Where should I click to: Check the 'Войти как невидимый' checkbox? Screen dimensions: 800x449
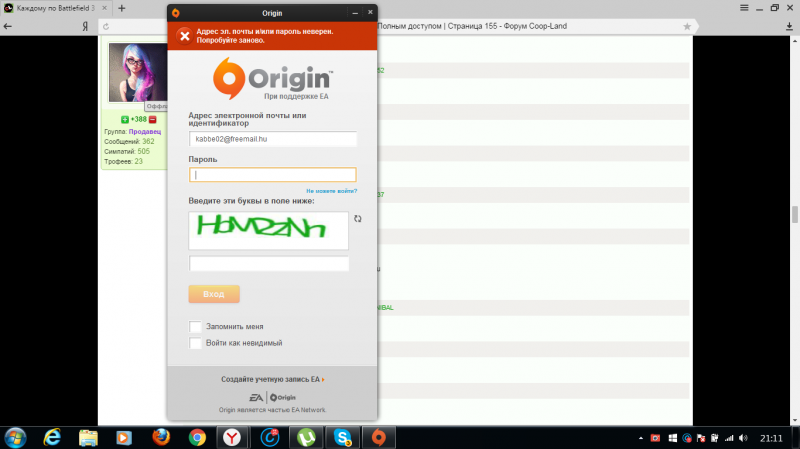(195, 343)
